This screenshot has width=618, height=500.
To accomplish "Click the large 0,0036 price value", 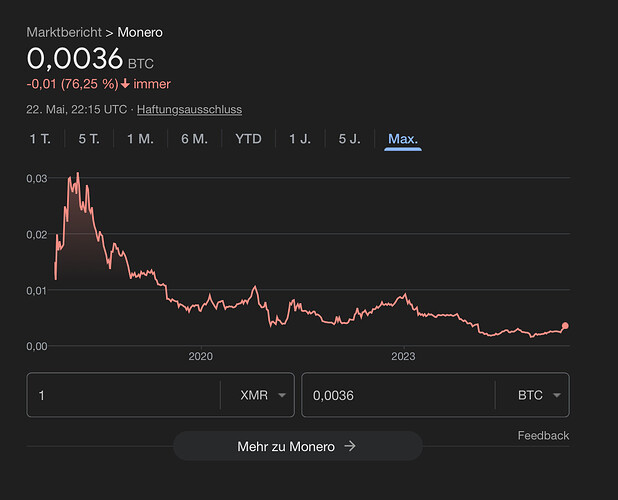I will [x=75, y=58].
